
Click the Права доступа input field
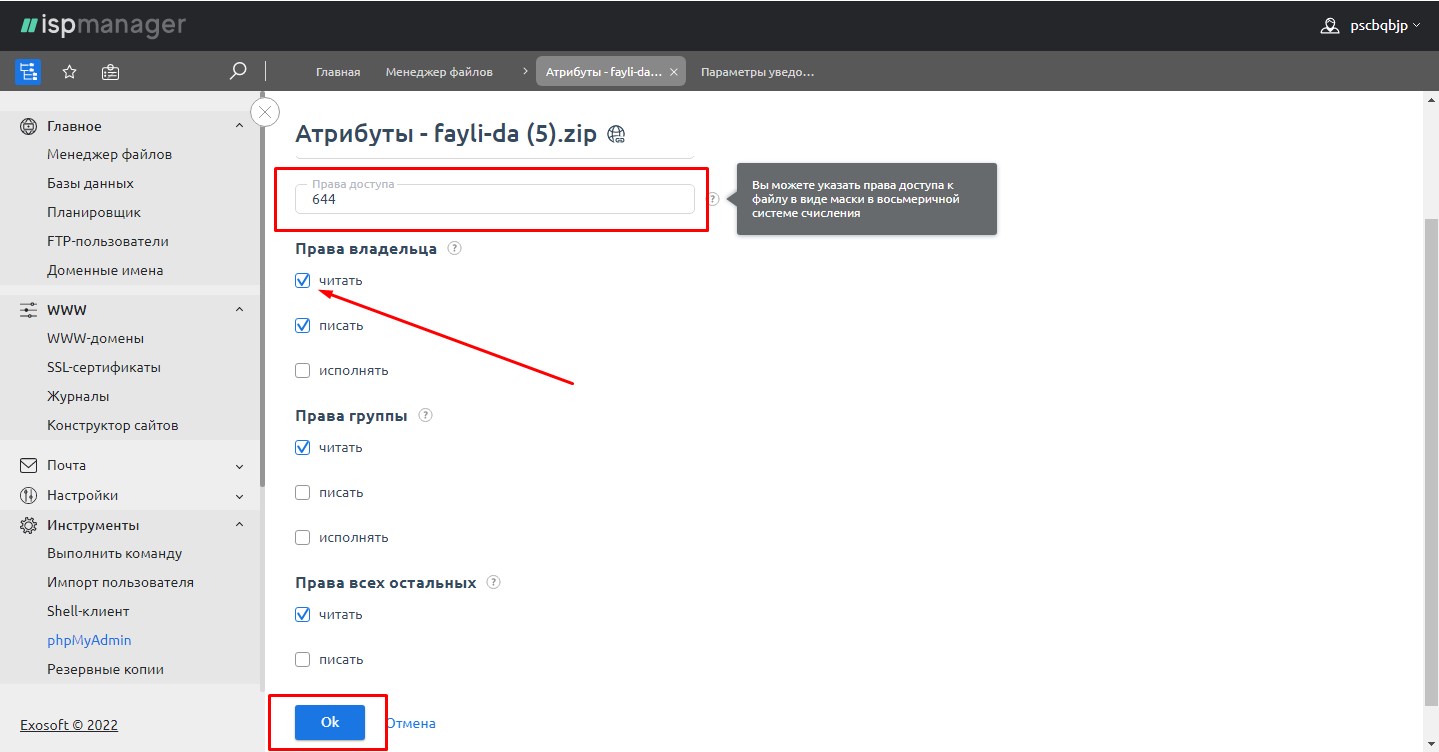point(495,199)
